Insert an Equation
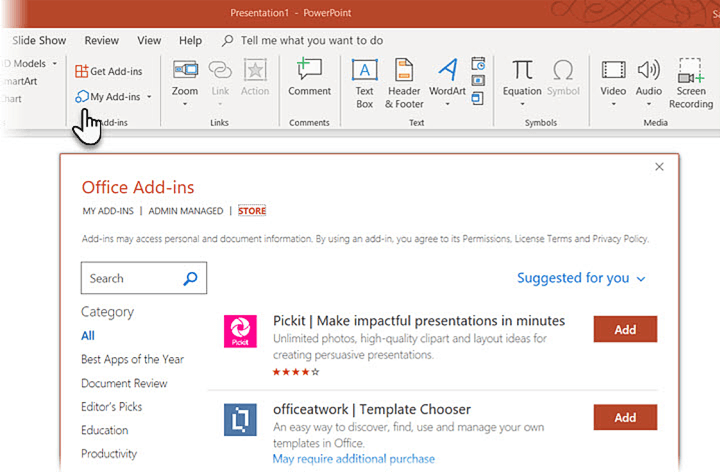 (x=522, y=78)
